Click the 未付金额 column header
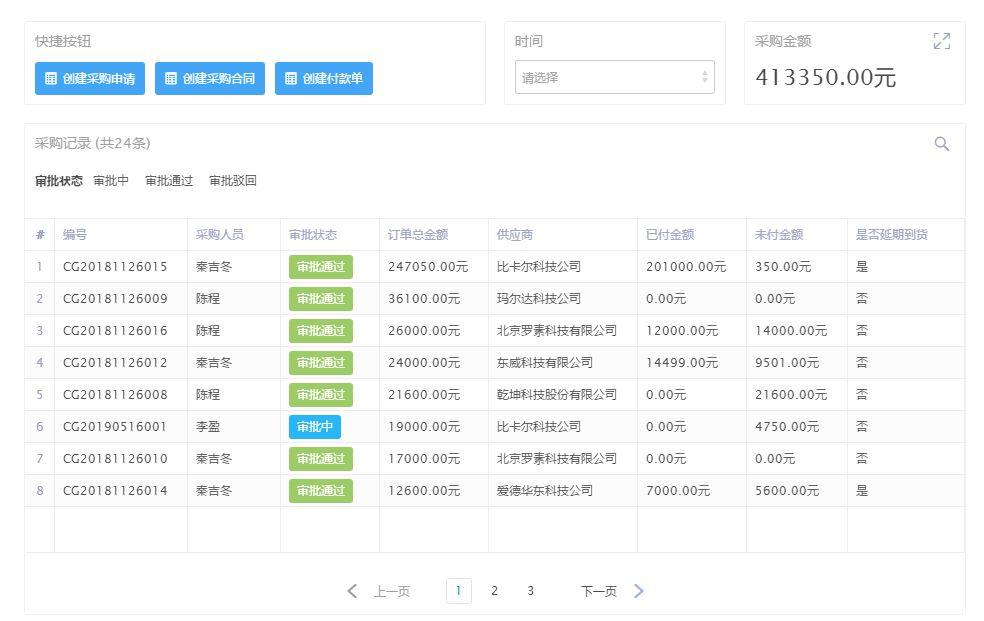The image size is (984, 621). point(779,235)
